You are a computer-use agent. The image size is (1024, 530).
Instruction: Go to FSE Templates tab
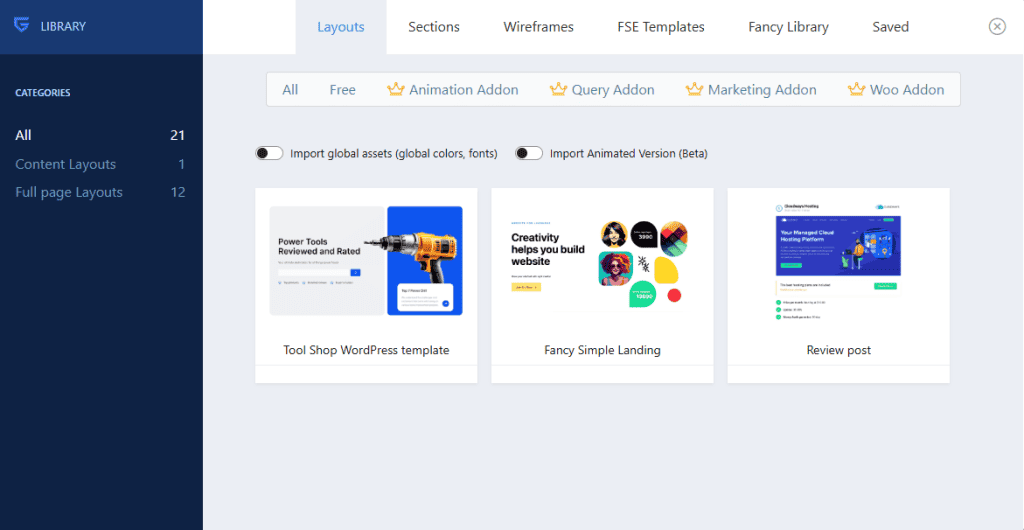pyautogui.click(x=661, y=27)
